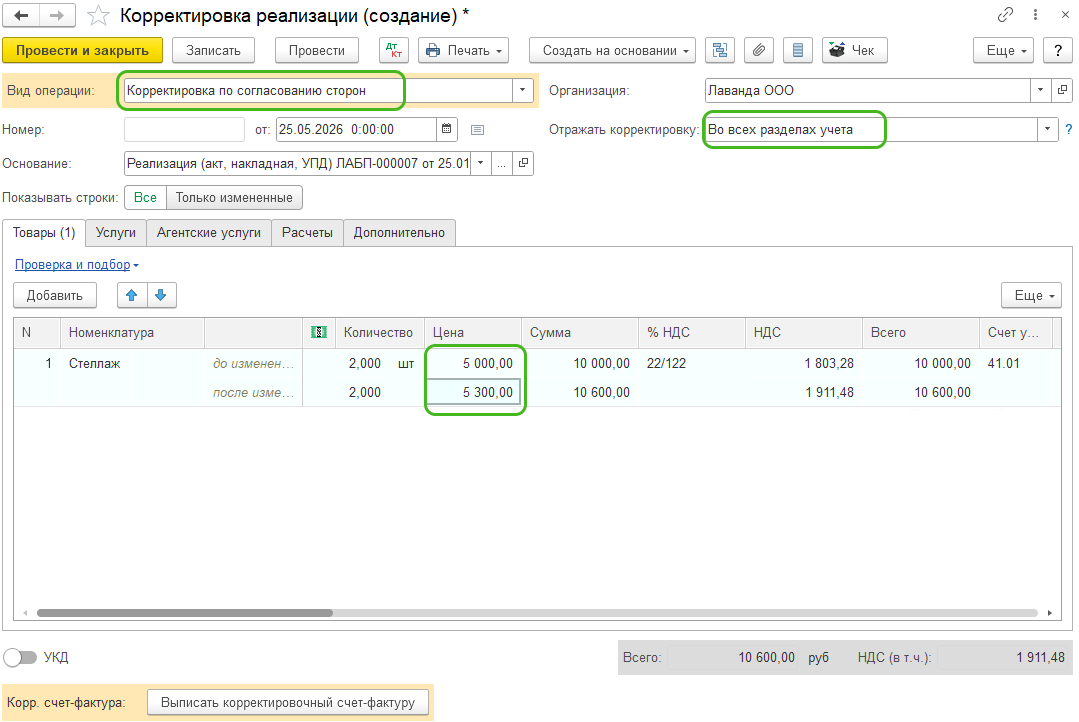
Task: Click Провести button
Action: [x=317, y=50]
